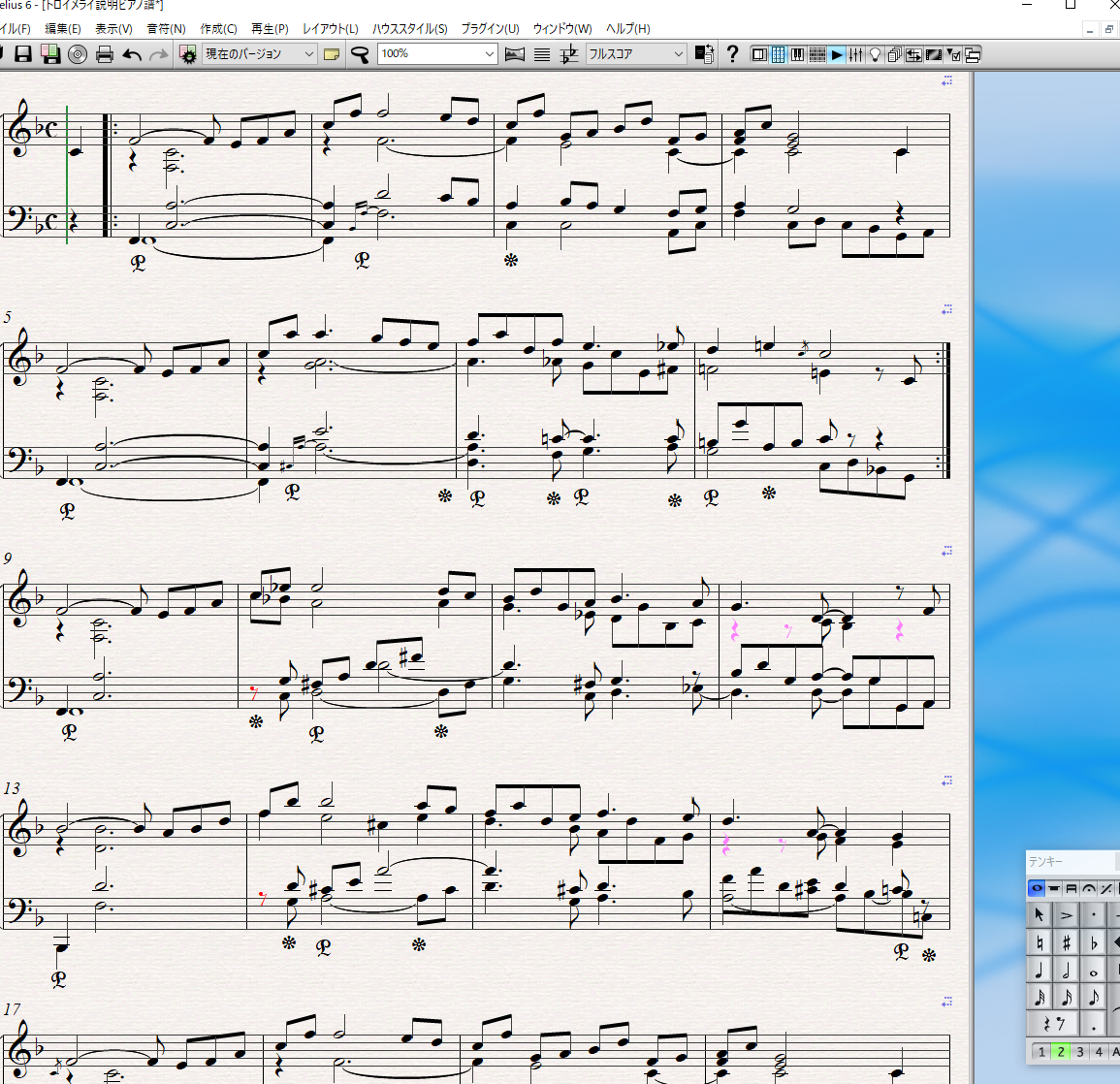This screenshot has height=1084, width=1120.
Task: Select the sixteenth note on the keypad
Action: point(1067,997)
